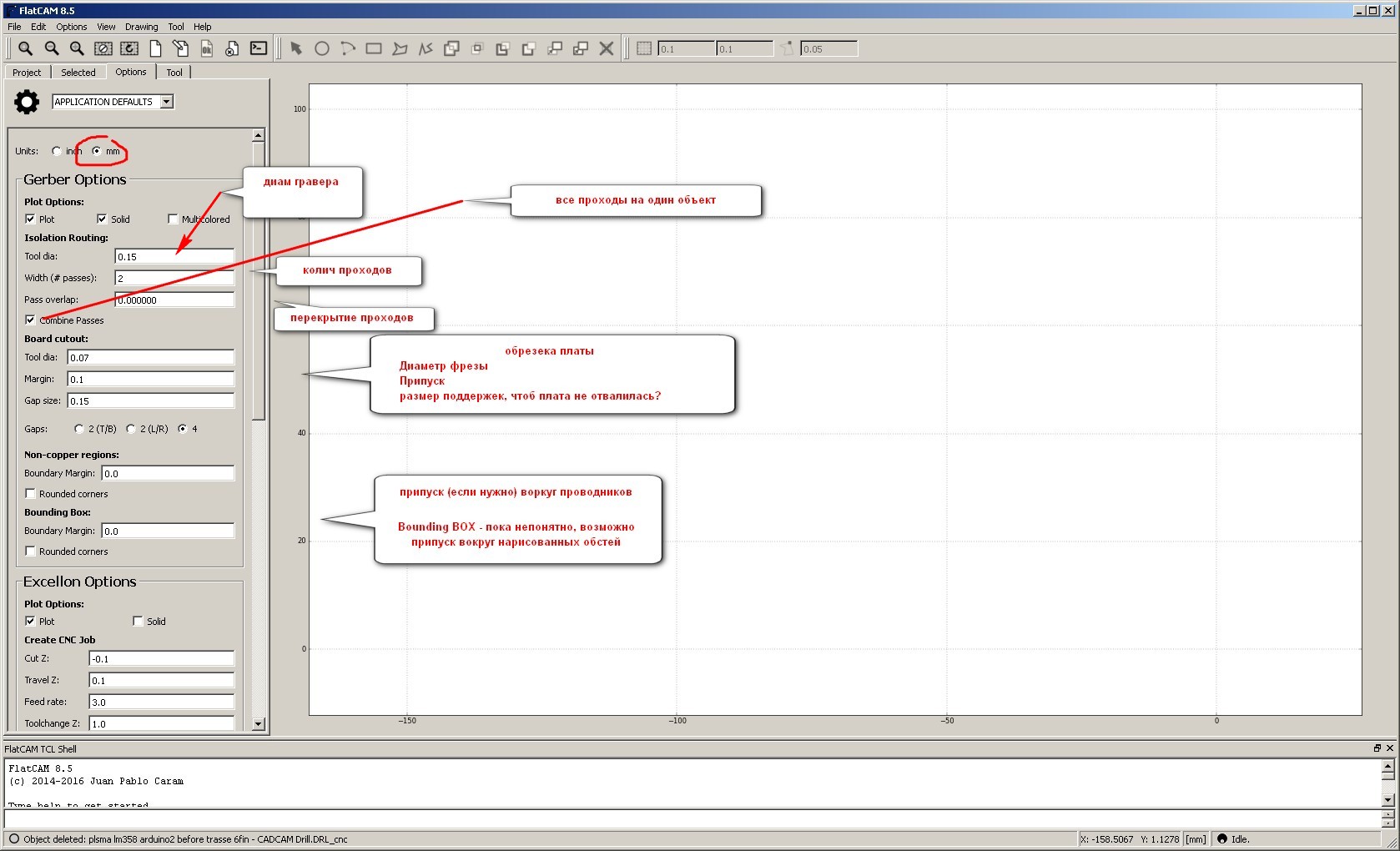The width and height of the screenshot is (1400, 851).
Task: Switch to the Tool tab
Action: (174, 73)
